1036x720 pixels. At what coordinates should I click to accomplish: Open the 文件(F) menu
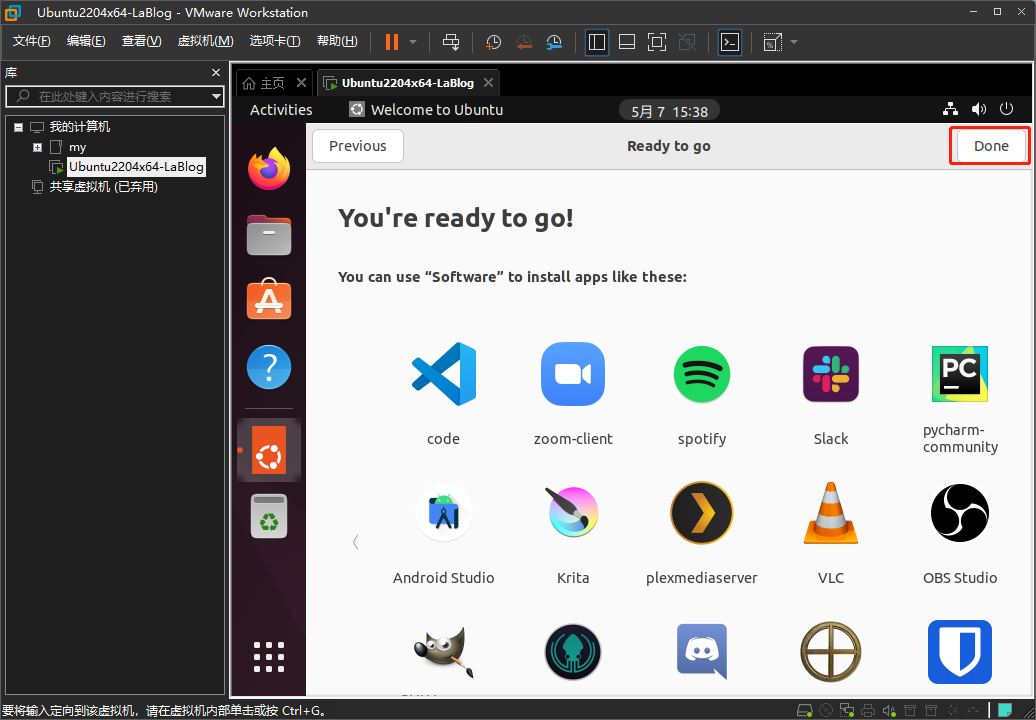pyautogui.click(x=31, y=42)
